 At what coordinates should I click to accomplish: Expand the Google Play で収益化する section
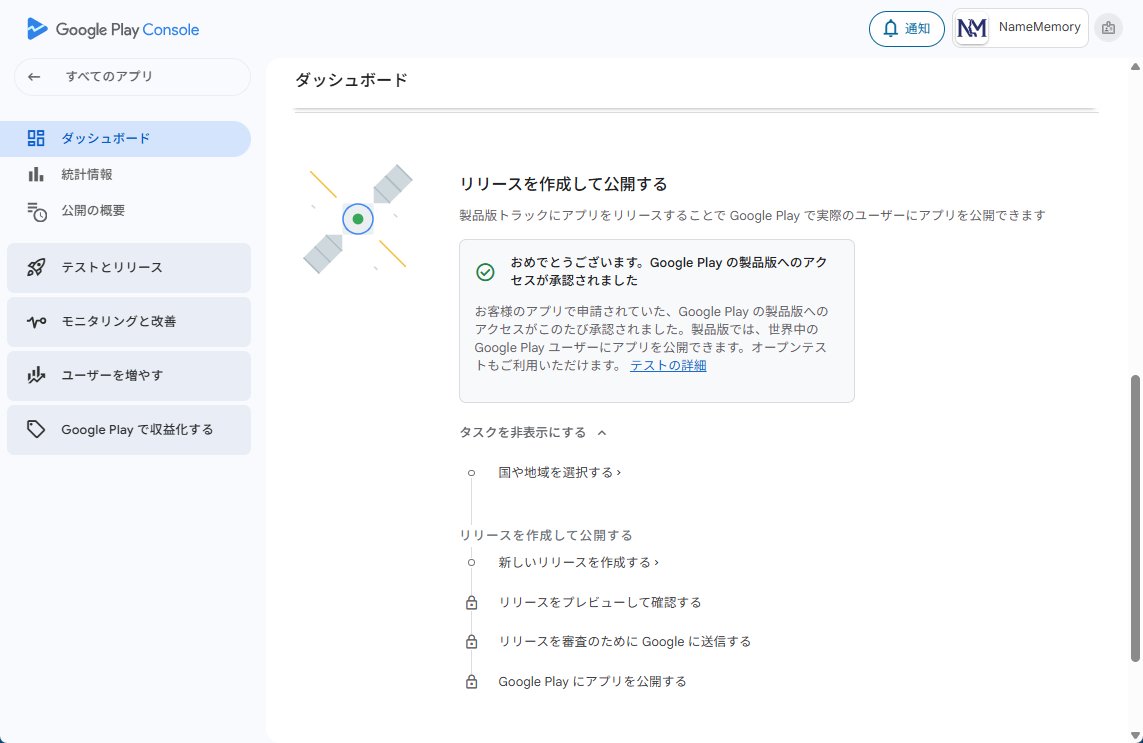pyautogui.click(x=129, y=429)
